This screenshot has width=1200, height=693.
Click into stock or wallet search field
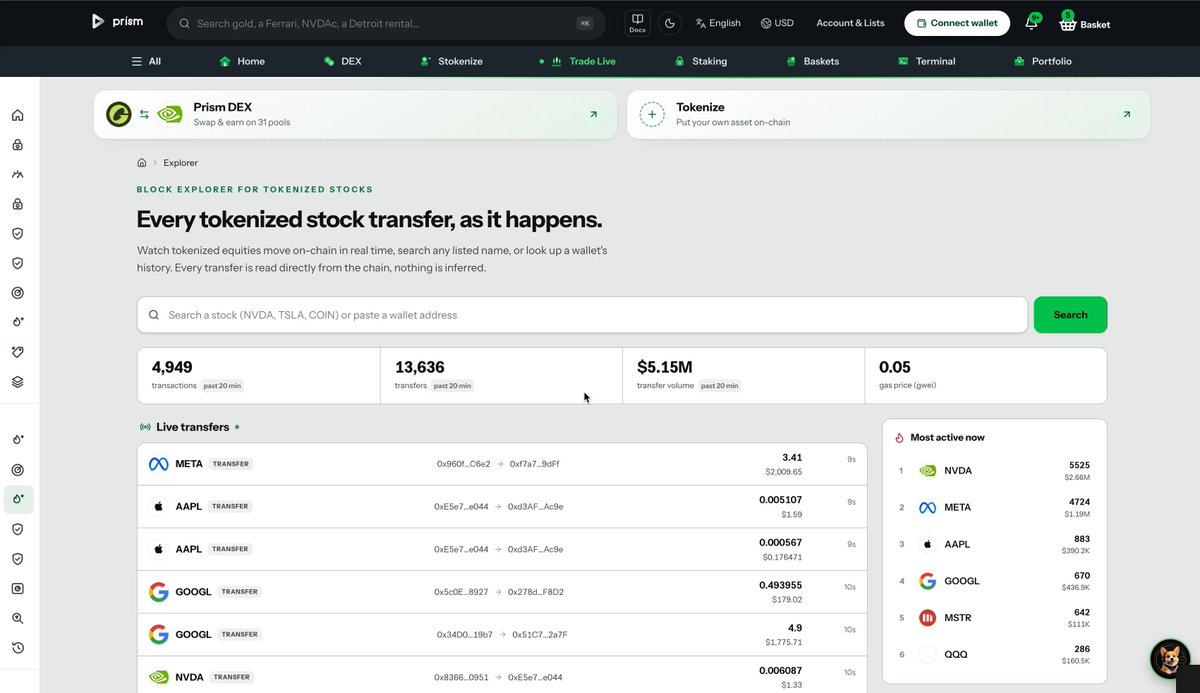point(582,315)
